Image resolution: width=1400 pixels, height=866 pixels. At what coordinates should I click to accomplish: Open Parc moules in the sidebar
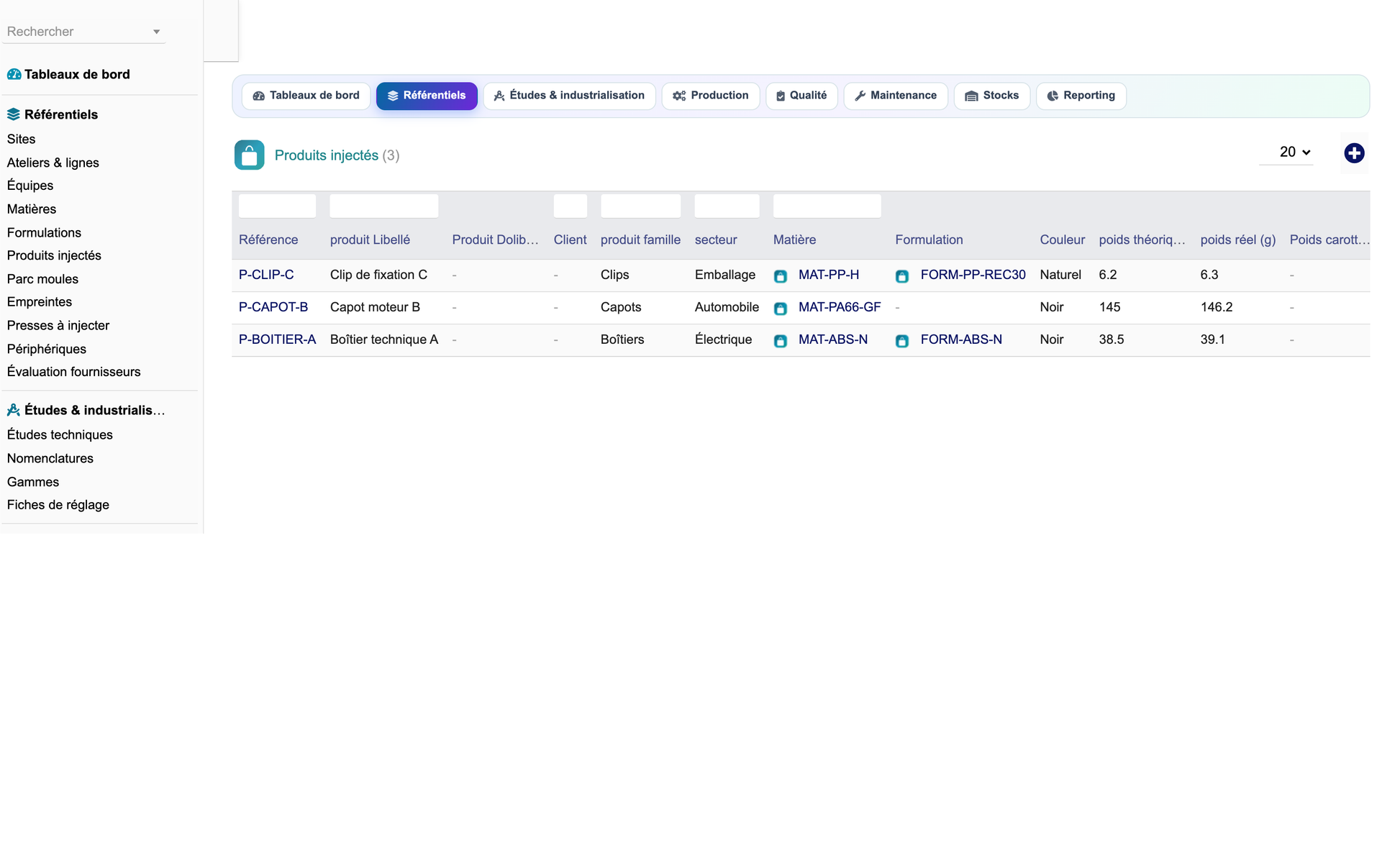click(x=42, y=279)
